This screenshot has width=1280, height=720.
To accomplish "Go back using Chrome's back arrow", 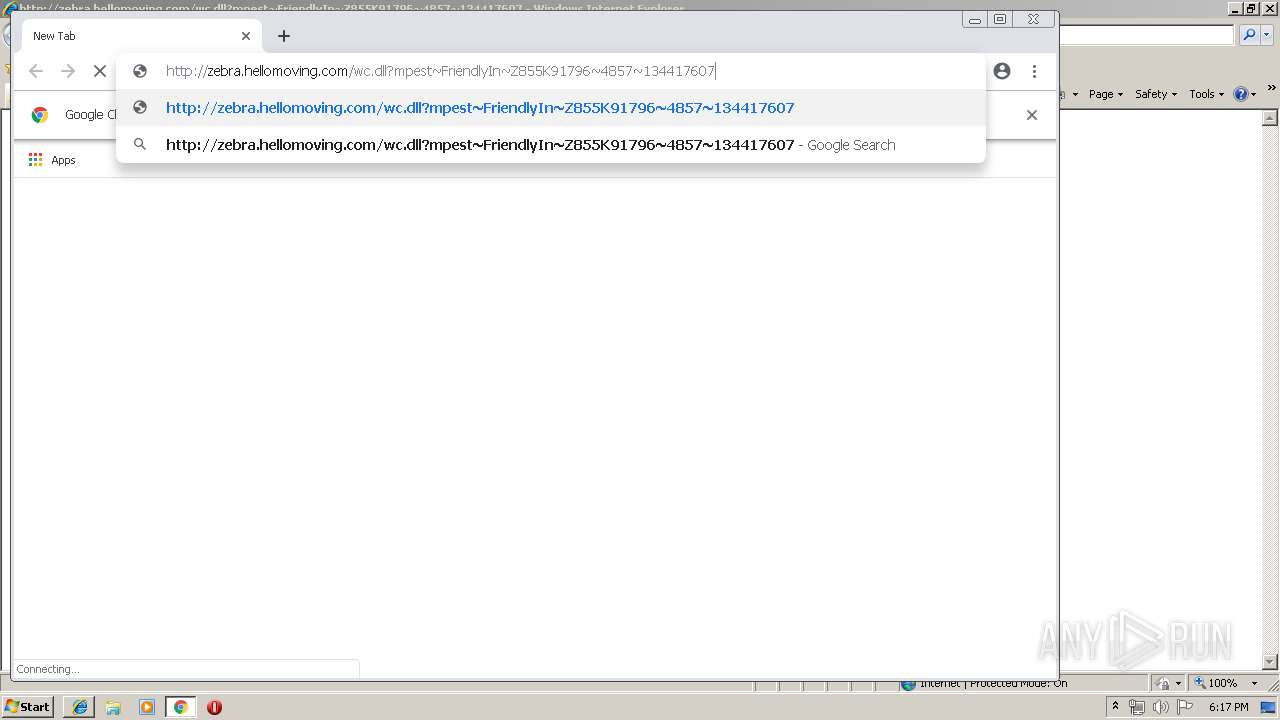I will [36, 71].
